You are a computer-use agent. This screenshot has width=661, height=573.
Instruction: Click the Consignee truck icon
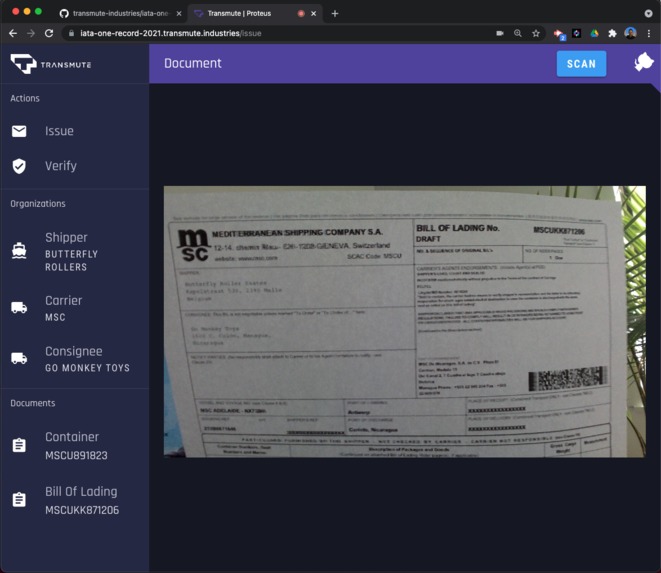(x=19, y=358)
